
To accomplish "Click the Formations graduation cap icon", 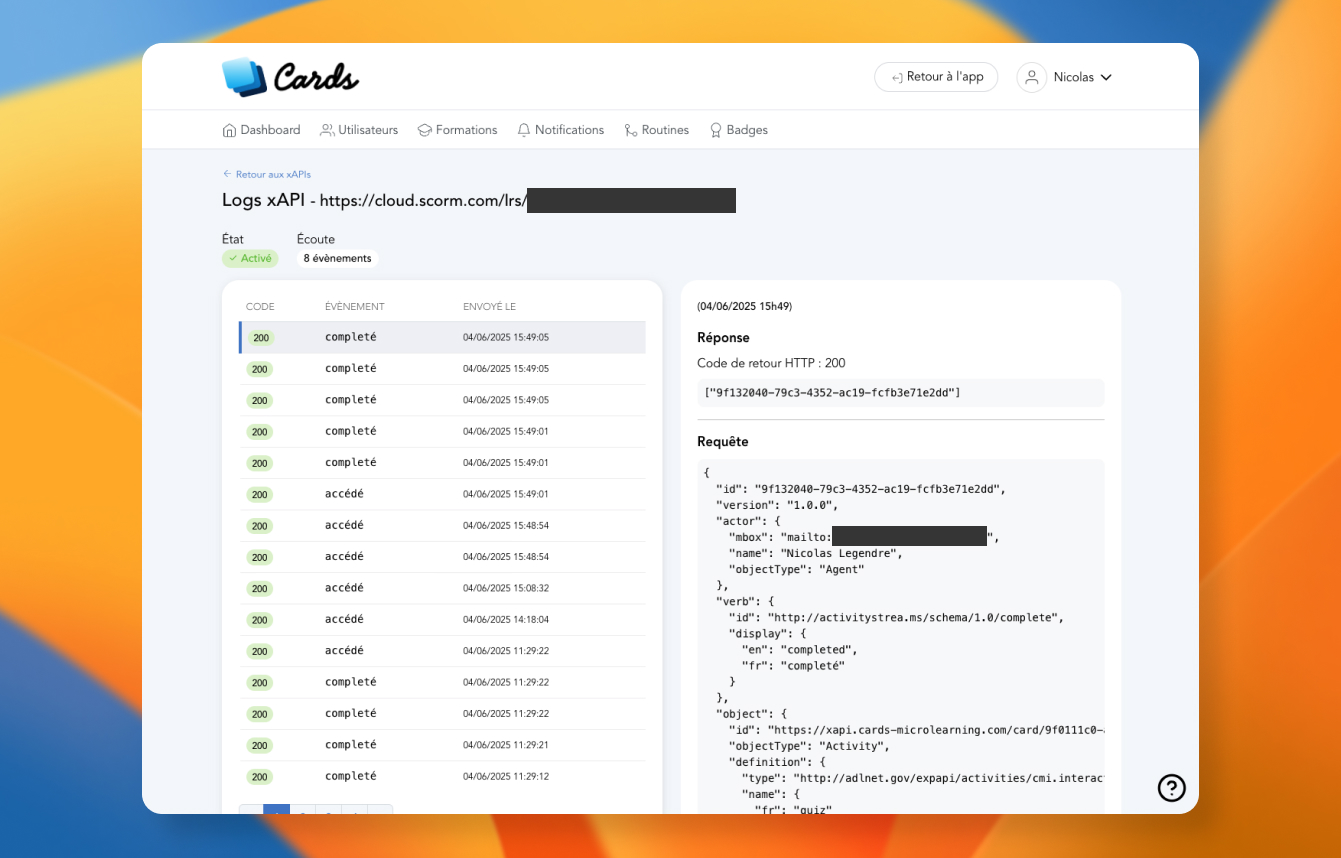I will [424, 130].
